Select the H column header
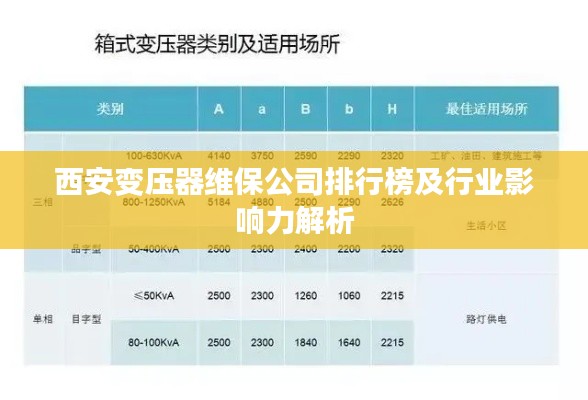The width and height of the screenshot is (588, 400). pyautogui.click(x=392, y=109)
